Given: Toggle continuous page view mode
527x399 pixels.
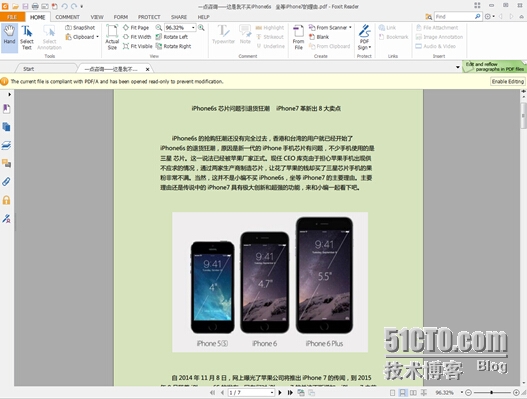Looking at the screenshot, I should click(403, 393).
